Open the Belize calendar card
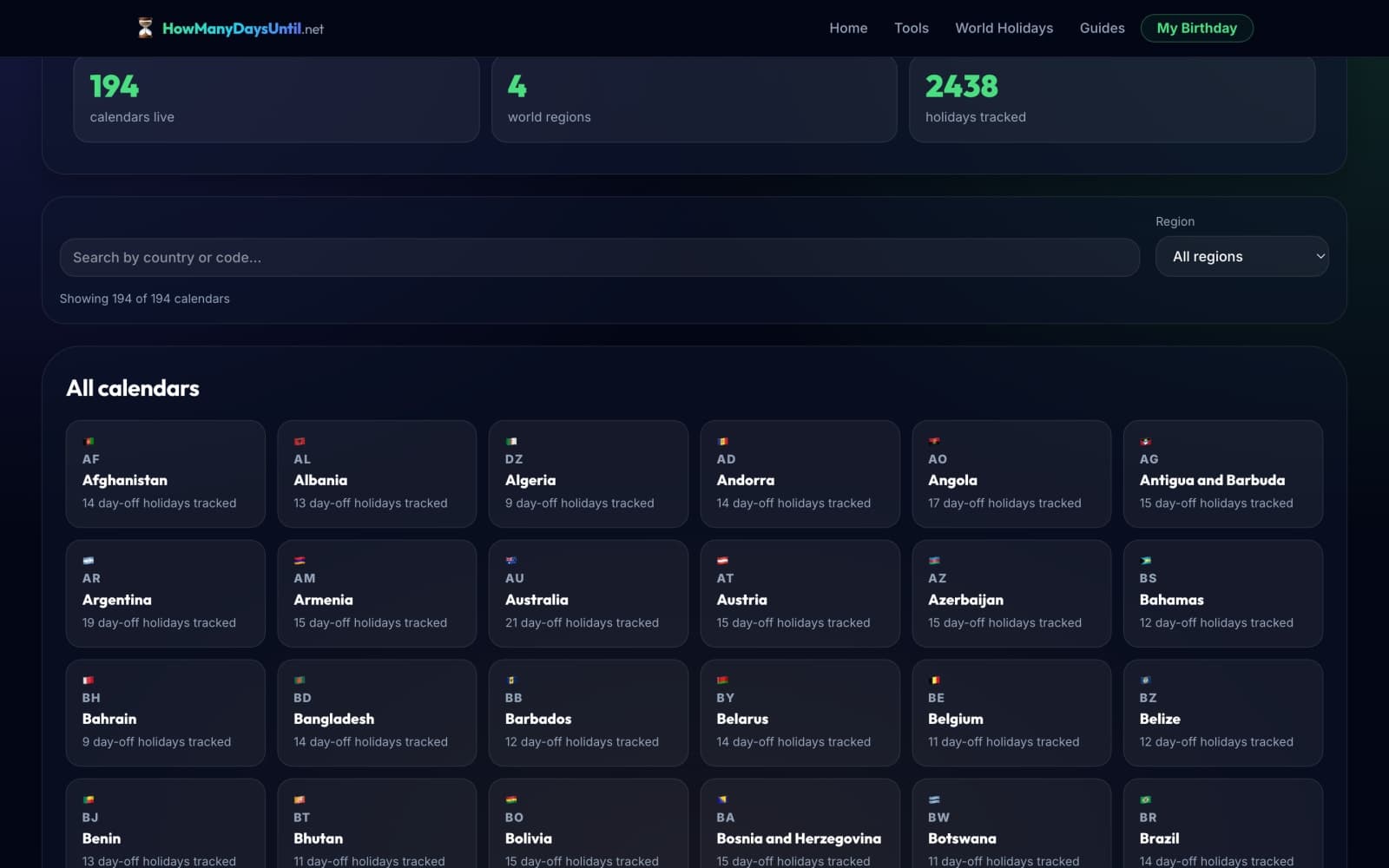 click(1222, 713)
